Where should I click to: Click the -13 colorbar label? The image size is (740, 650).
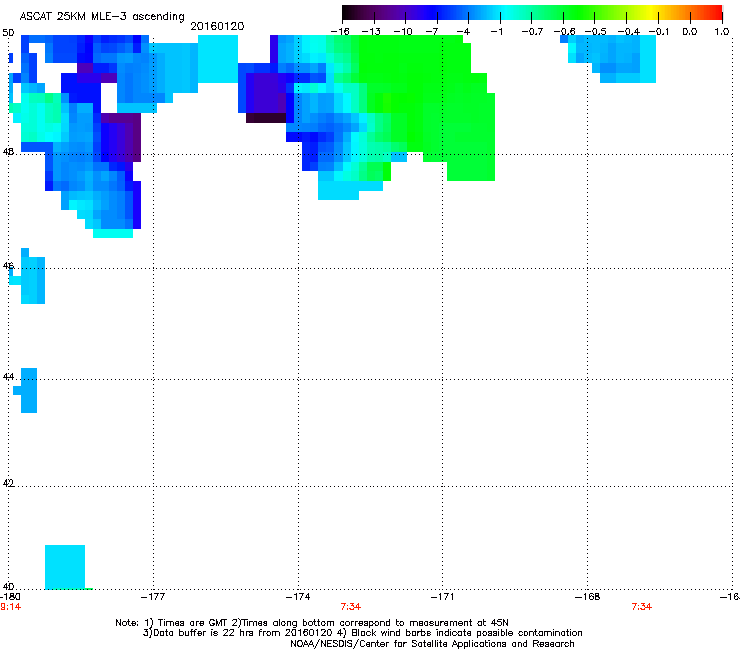(371, 32)
